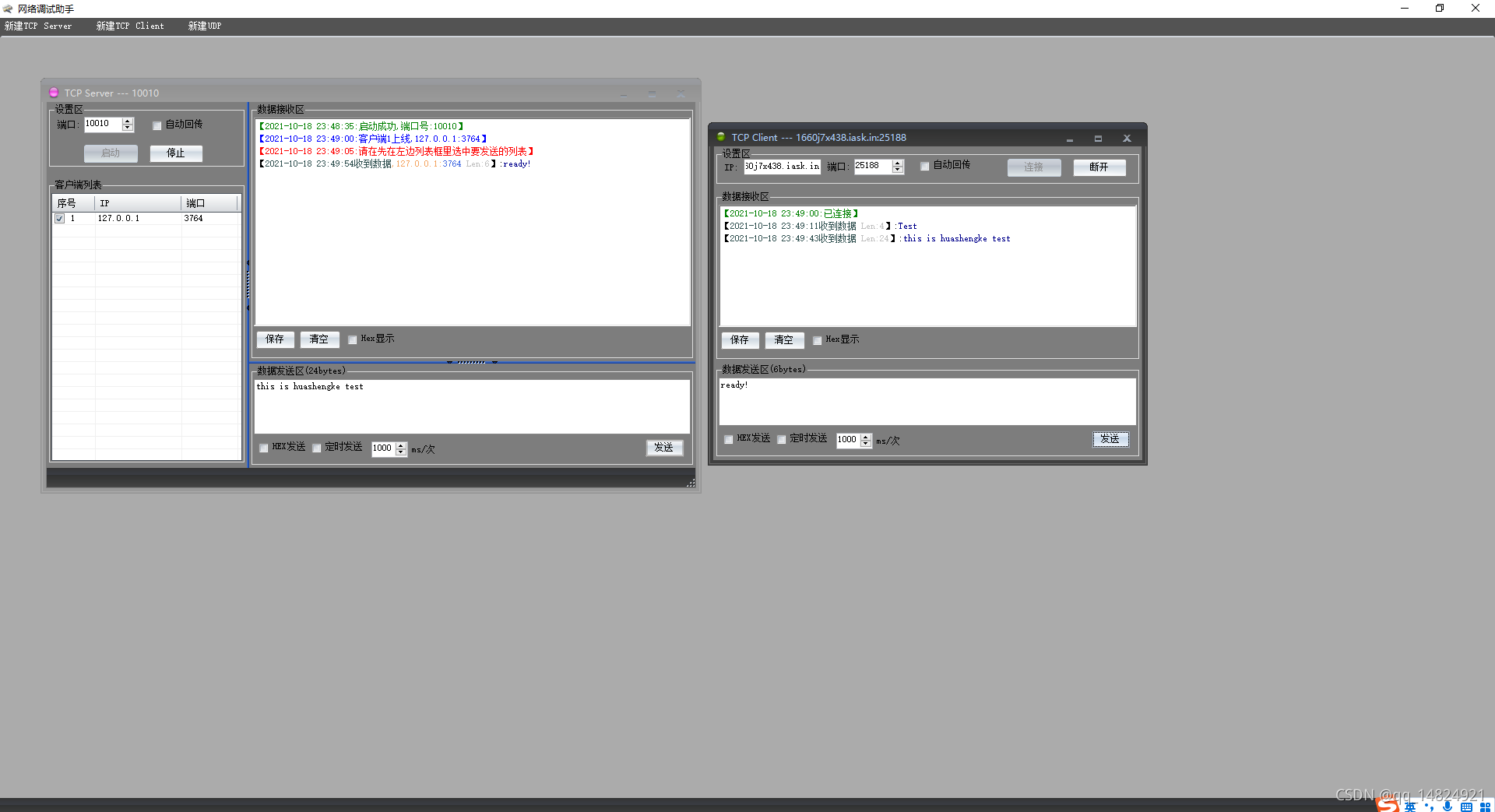Increase TCP Client port with up arrow
This screenshot has height=812, width=1495.
point(898,163)
